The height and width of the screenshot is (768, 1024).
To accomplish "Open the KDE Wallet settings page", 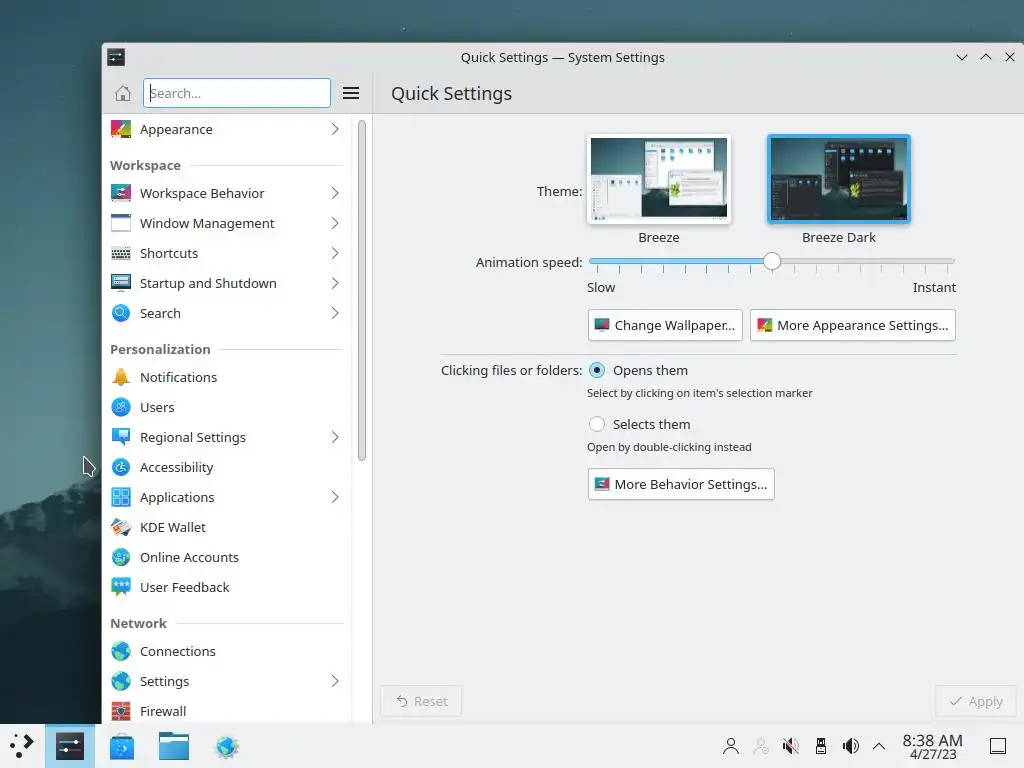I will coord(227,528).
